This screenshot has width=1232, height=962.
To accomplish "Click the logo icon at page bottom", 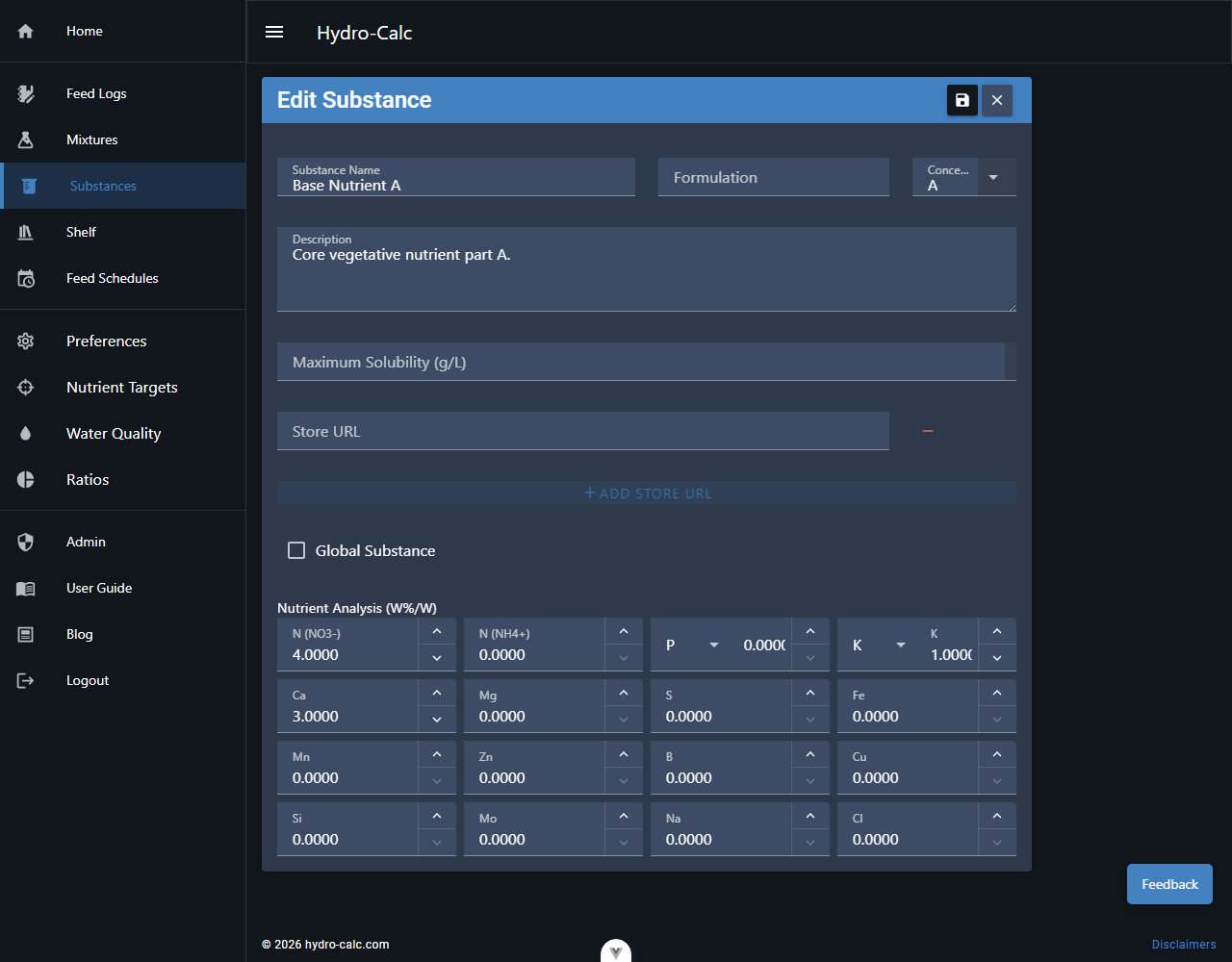I will click(x=616, y=951).
